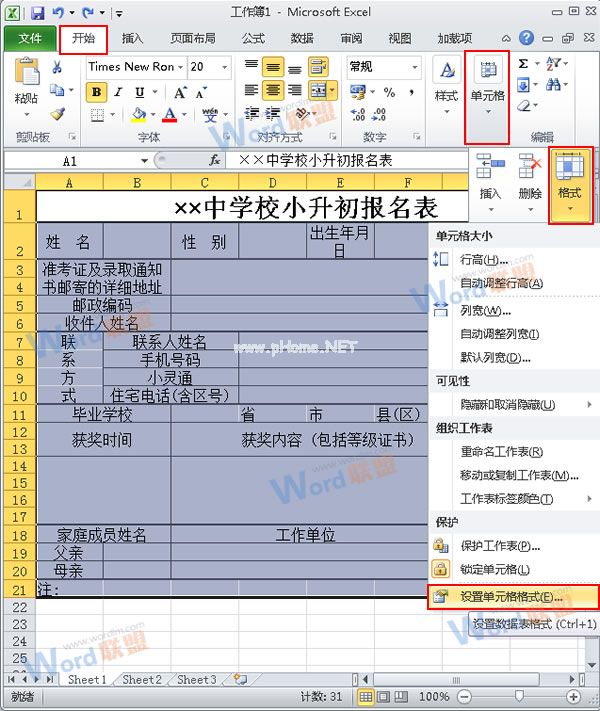This screenshot has height=711, width=600.
Task: Switch to the 页面布局 tab
Action: pos(193,39)
